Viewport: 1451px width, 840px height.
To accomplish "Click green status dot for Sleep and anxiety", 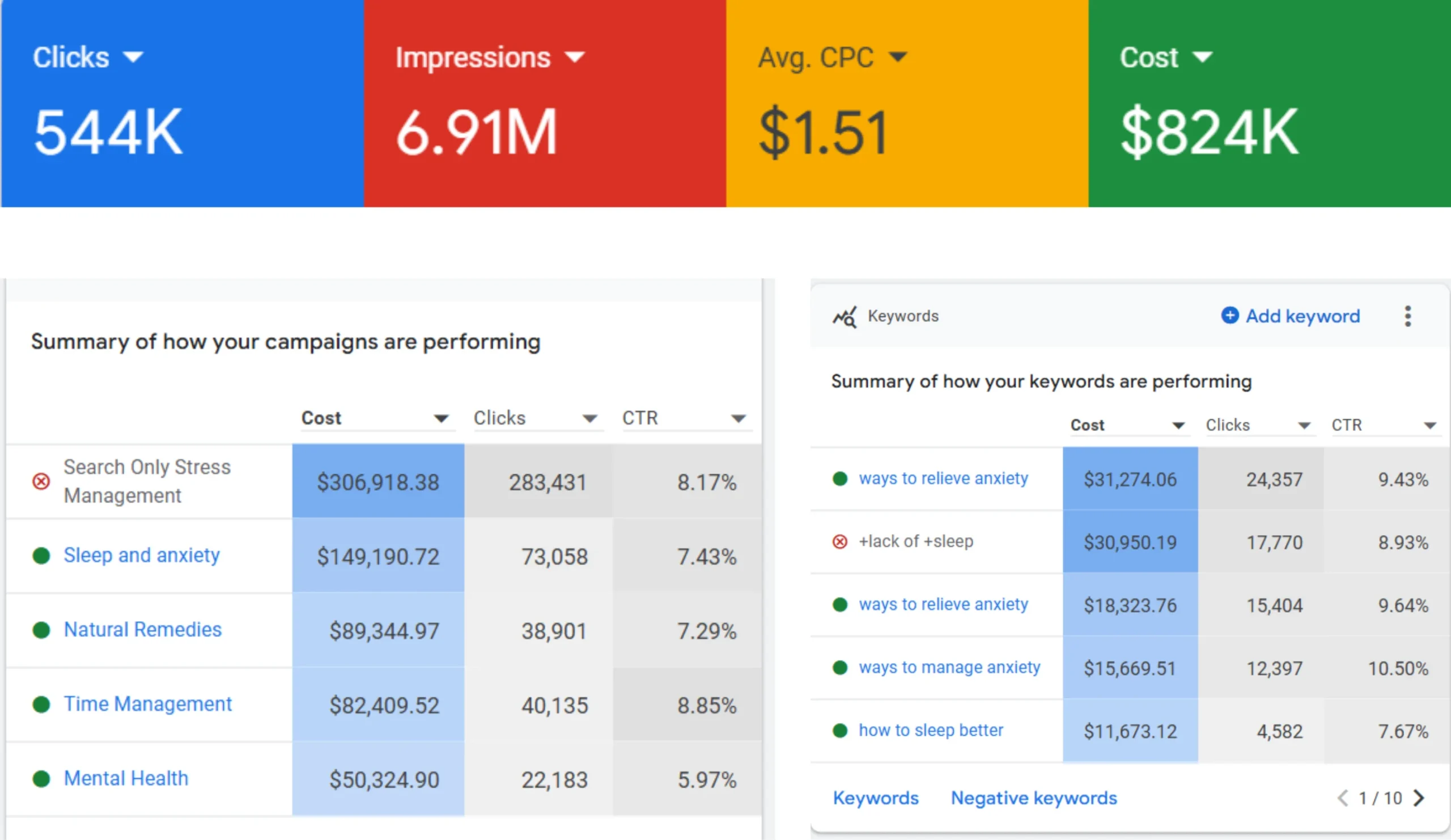I will [41, 555].
